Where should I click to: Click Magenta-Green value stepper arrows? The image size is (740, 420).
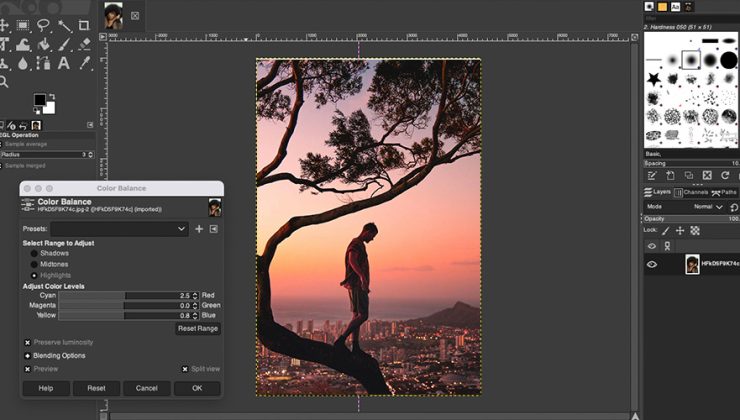[x=195, y=306]
